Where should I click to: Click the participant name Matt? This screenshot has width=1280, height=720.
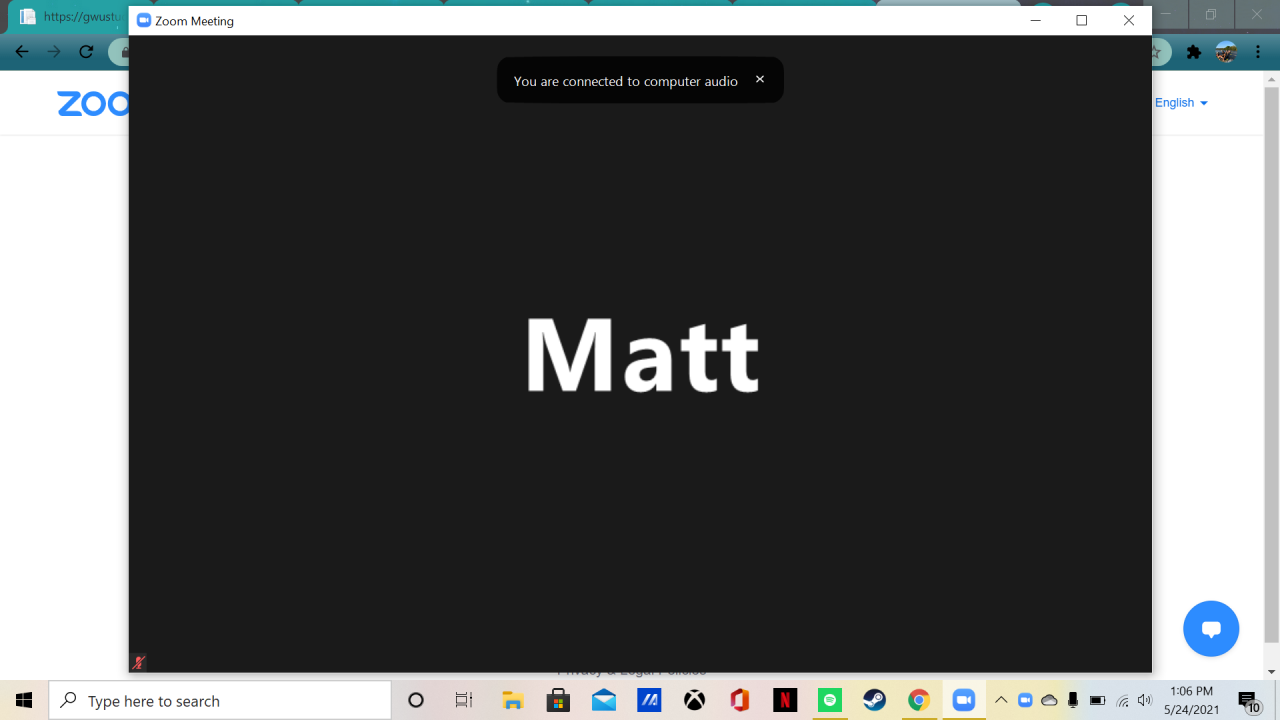pyautogui.click(x=642, y=354)
